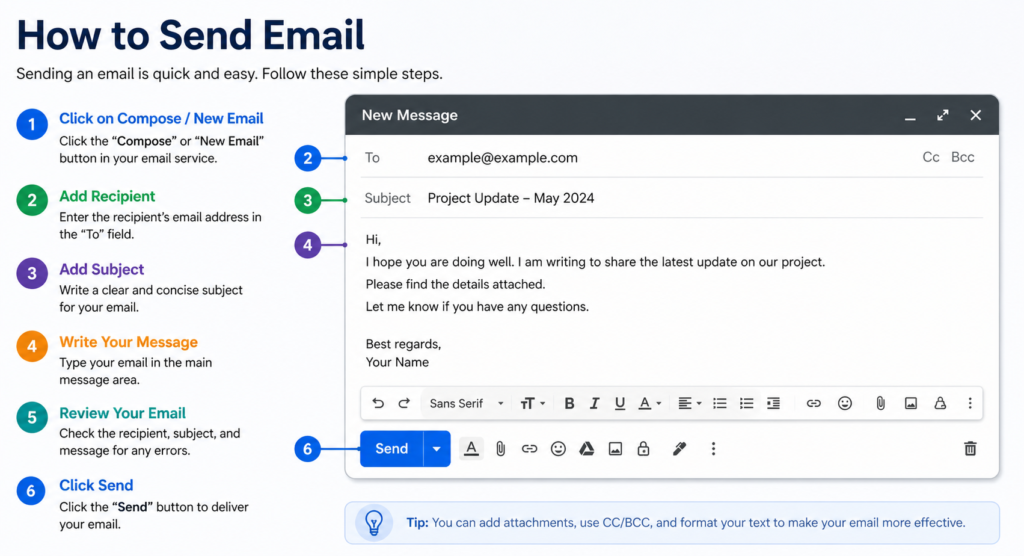
Task: Toggle formatting options icon beside Send
Action: coord(471,449)
